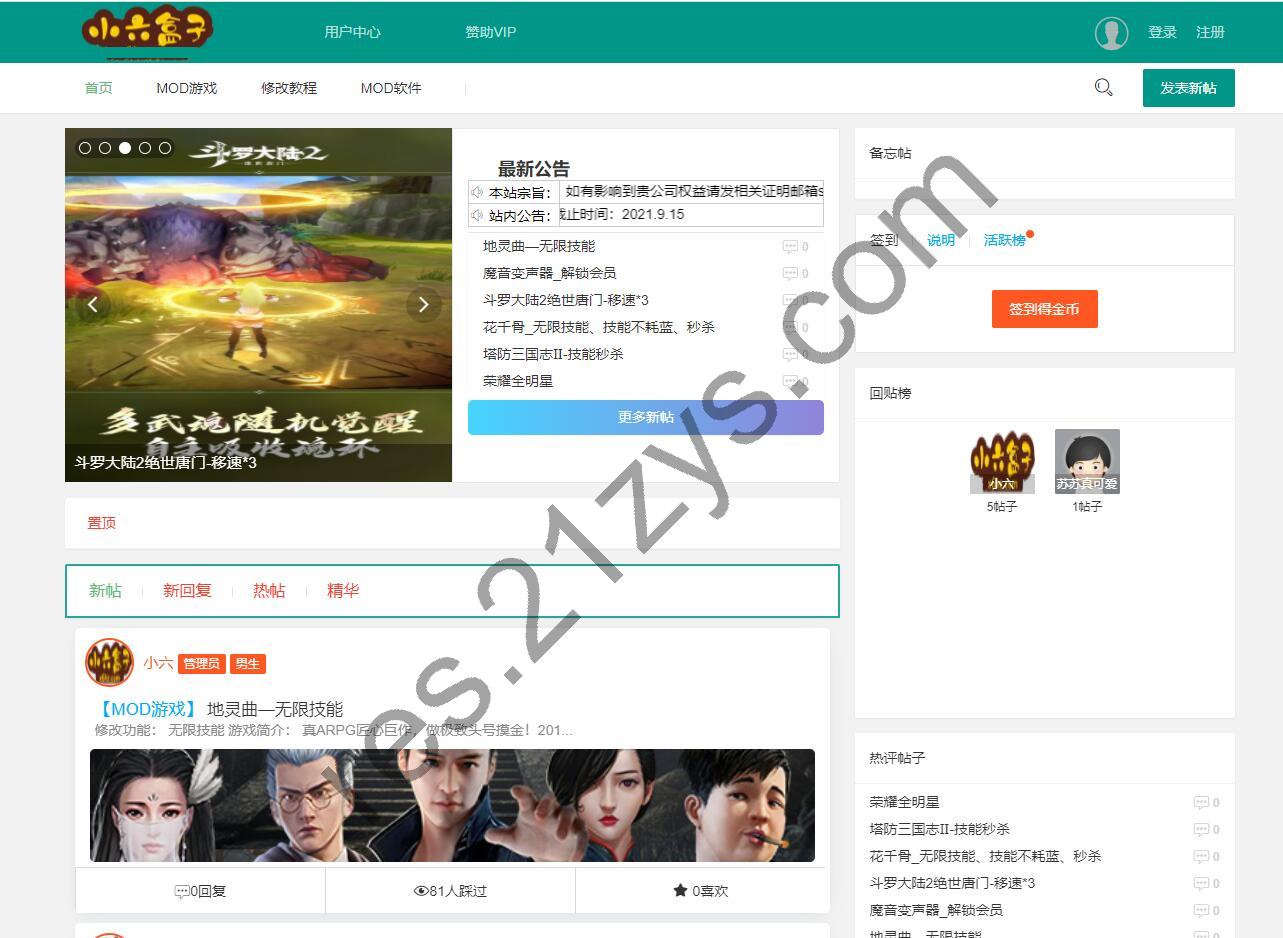Open 荣耀全明星 in 热评帖子 list
The width and height of the screenshot is (1283, 938).
(x=905, y=802)
